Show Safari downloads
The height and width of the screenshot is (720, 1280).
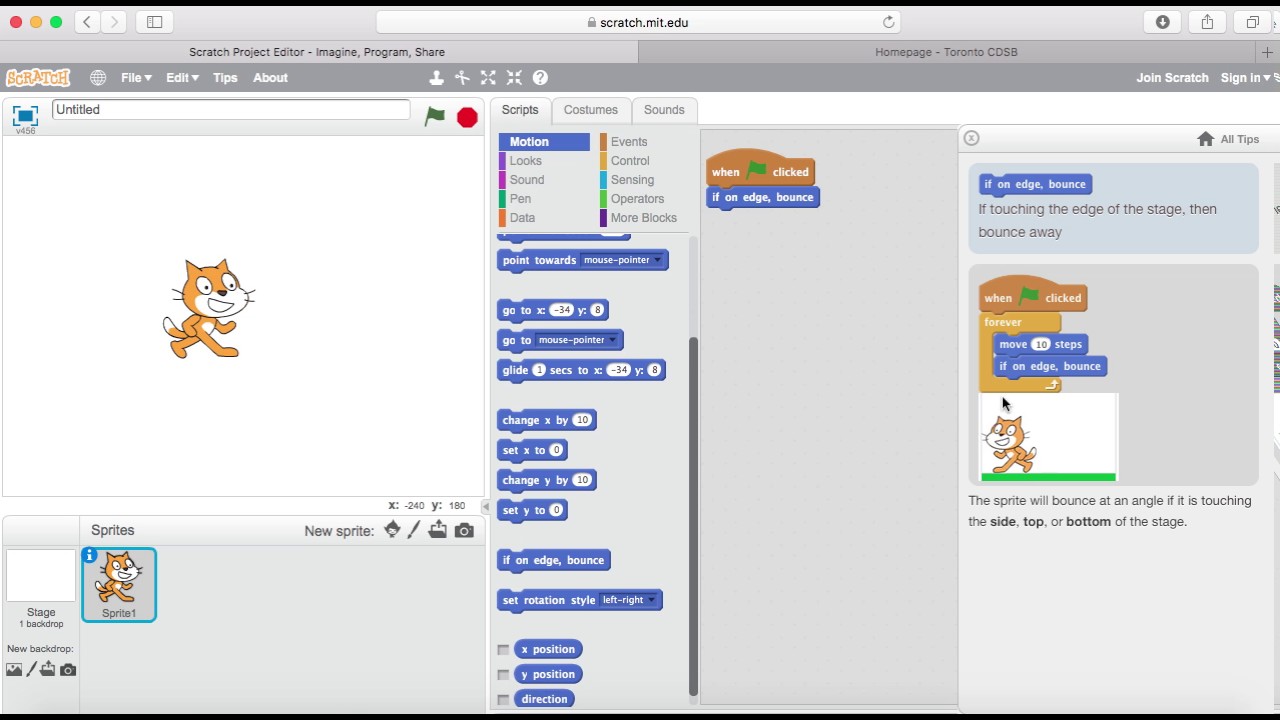[1162, 22]
